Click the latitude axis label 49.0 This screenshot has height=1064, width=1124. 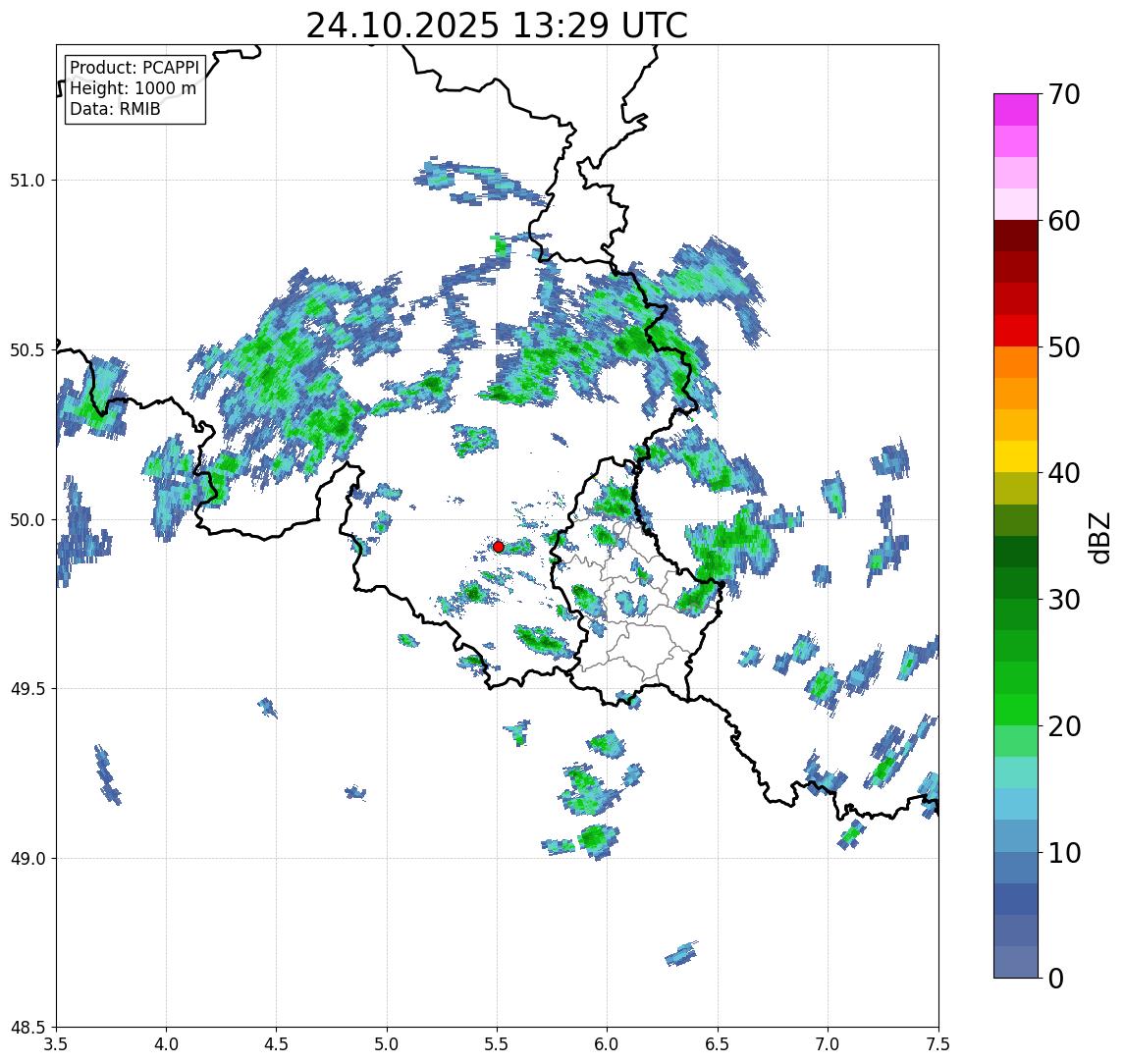point(27,858)
